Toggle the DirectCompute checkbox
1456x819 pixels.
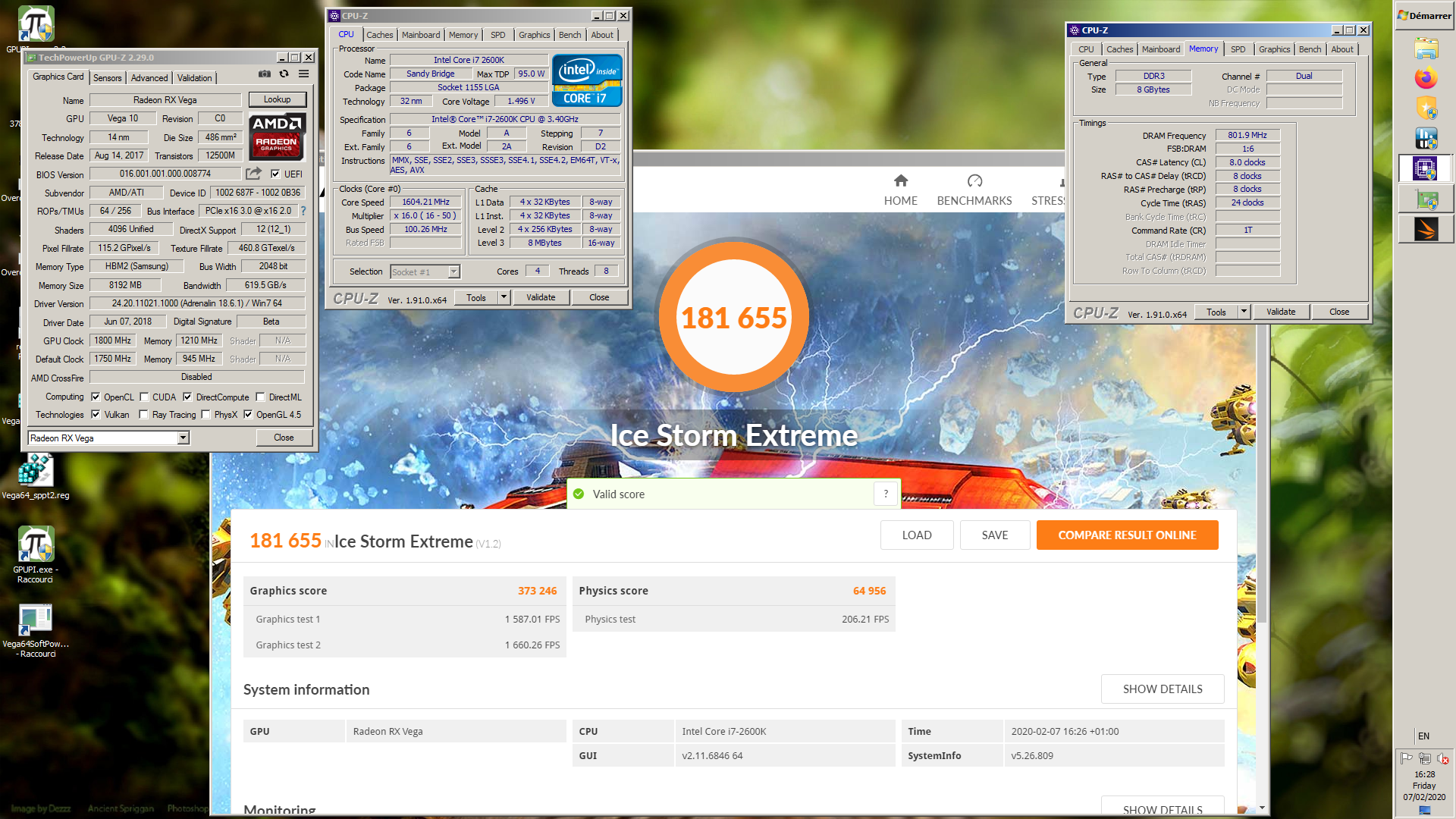[x=187, y=397]
